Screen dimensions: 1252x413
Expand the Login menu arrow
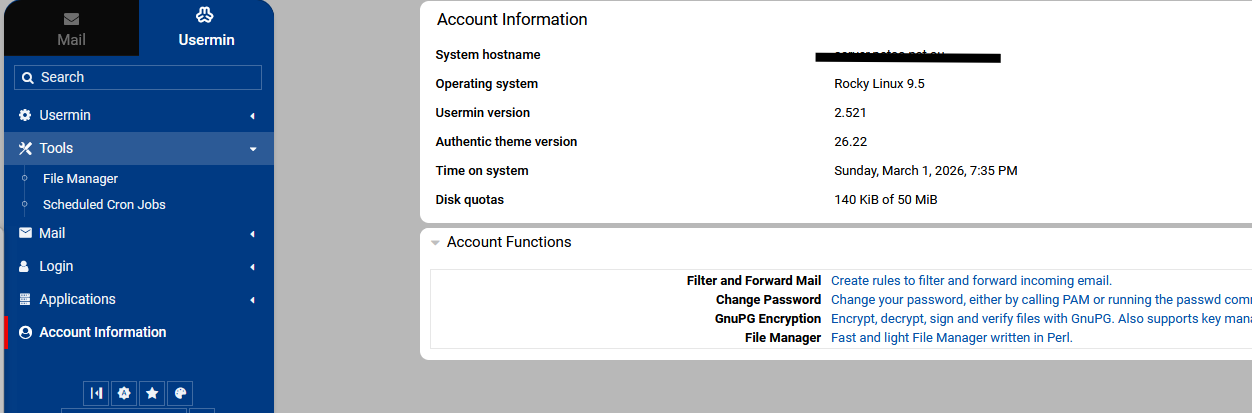tap(252, 267)
